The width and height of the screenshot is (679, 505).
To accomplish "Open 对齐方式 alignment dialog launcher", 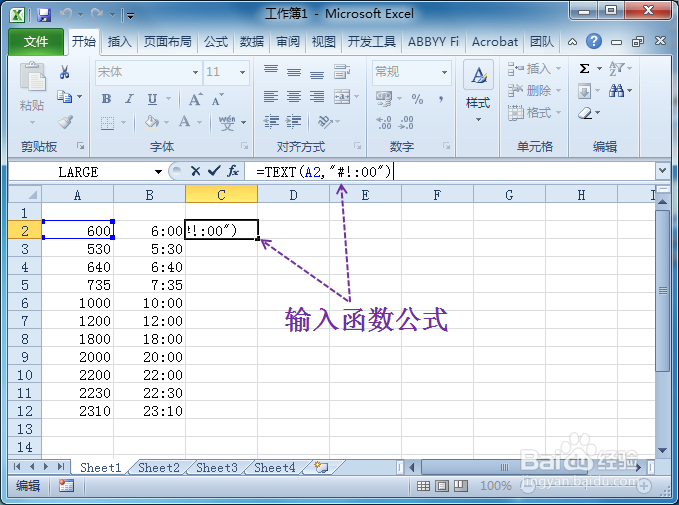I will pos(358,146).
